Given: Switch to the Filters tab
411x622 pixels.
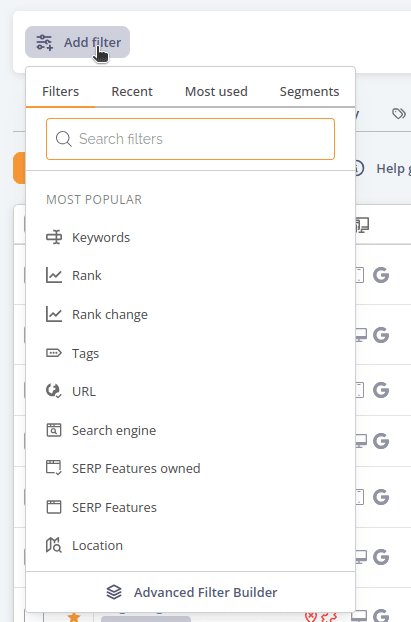Looking at the screenshot, I should pyautogui.click(x=60, y=92).
